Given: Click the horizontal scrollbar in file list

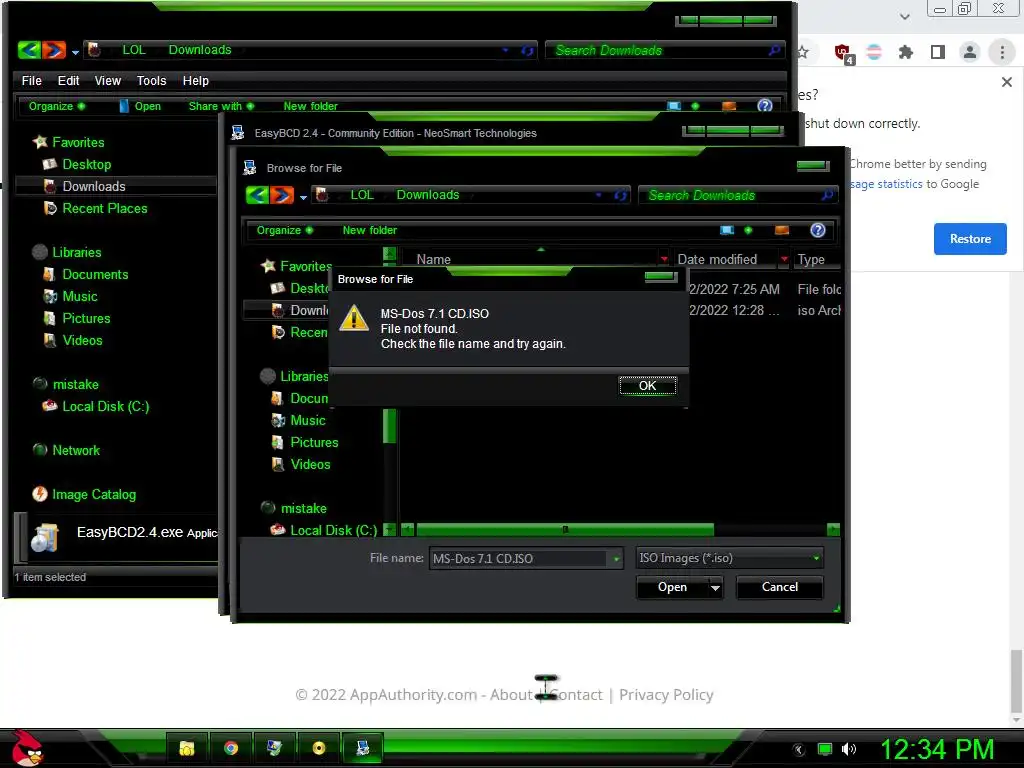Looking at the screenshot, I should (564, 529).
